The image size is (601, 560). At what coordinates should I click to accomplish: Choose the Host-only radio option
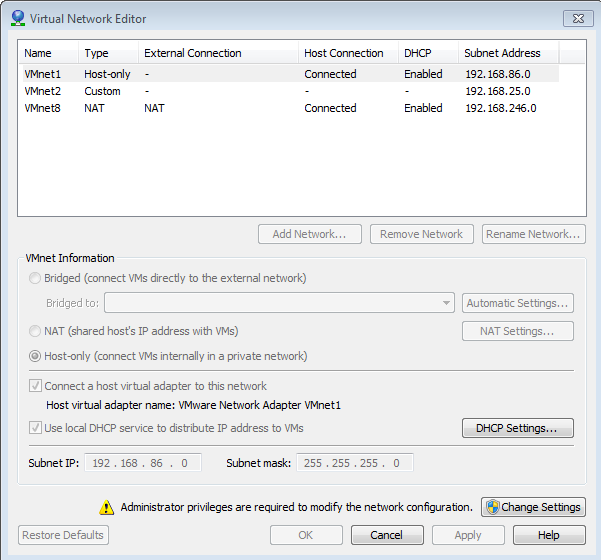point(36,356)
